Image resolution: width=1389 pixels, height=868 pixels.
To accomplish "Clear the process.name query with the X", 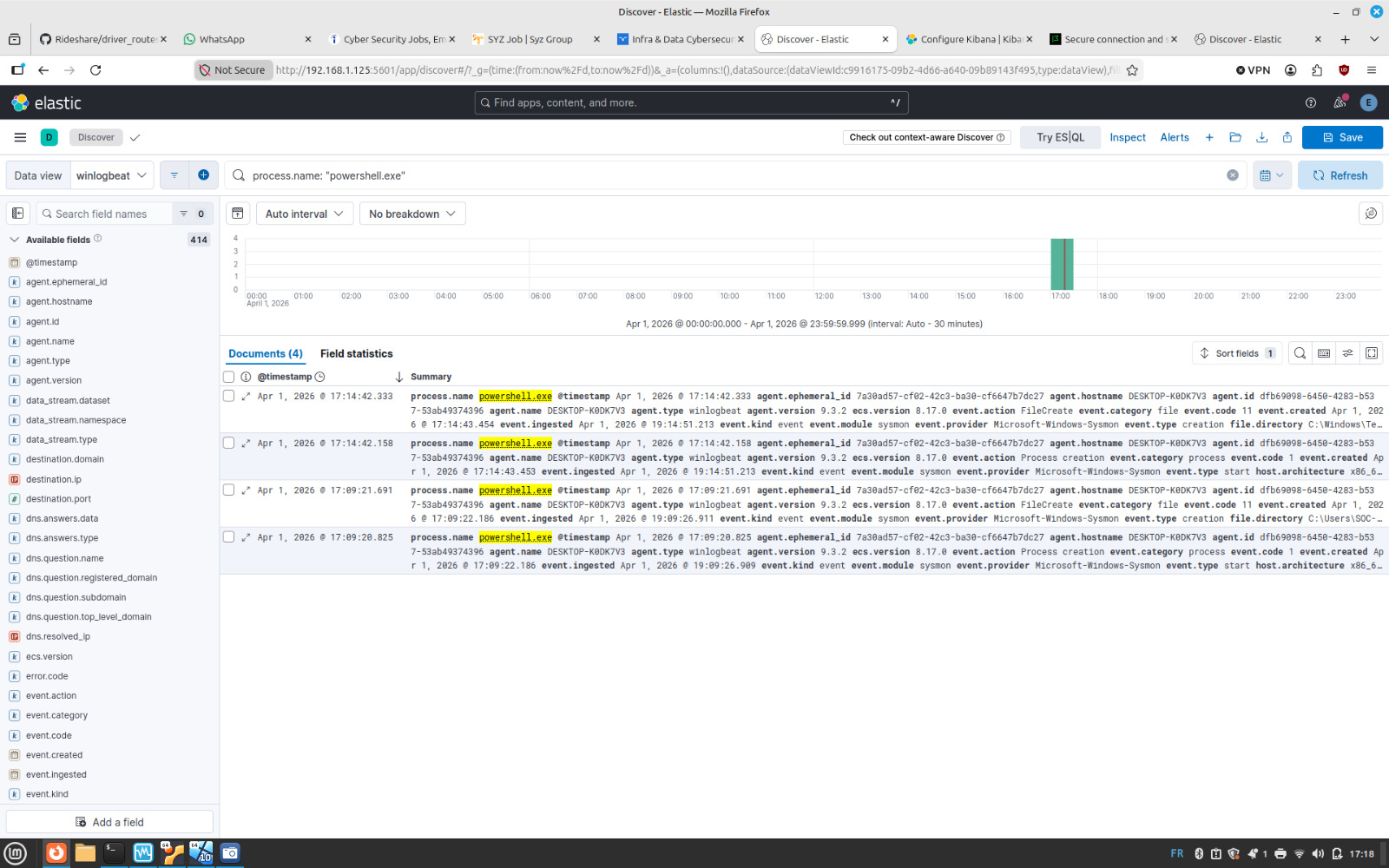I will point(1233,174).
